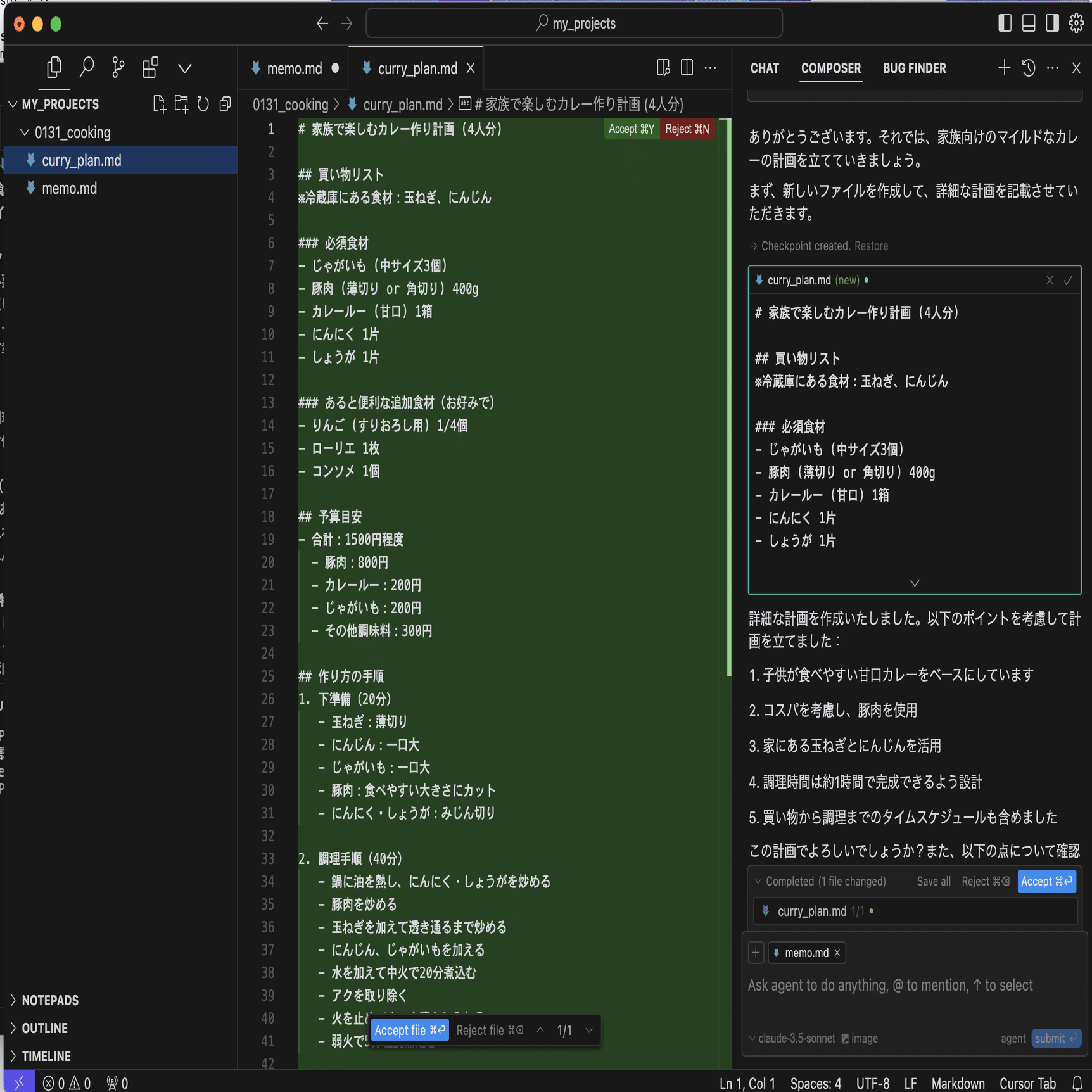1092x1092 pixels.
Task: Split the editor with the split icon
Action: [x=686, y=68]
